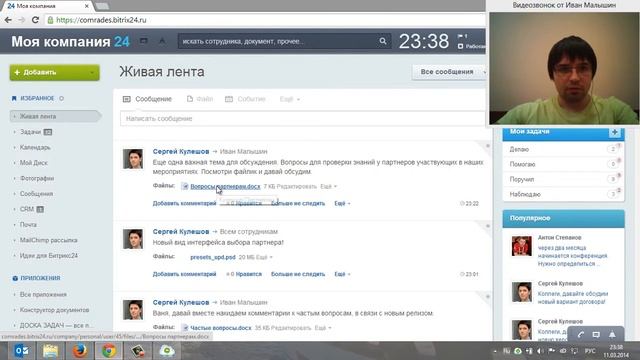This screenshot has height=360, width=640.
Task: Open MailChimp рассылка in sidebar
Action: pyautogui.click(x=49, y=240)
